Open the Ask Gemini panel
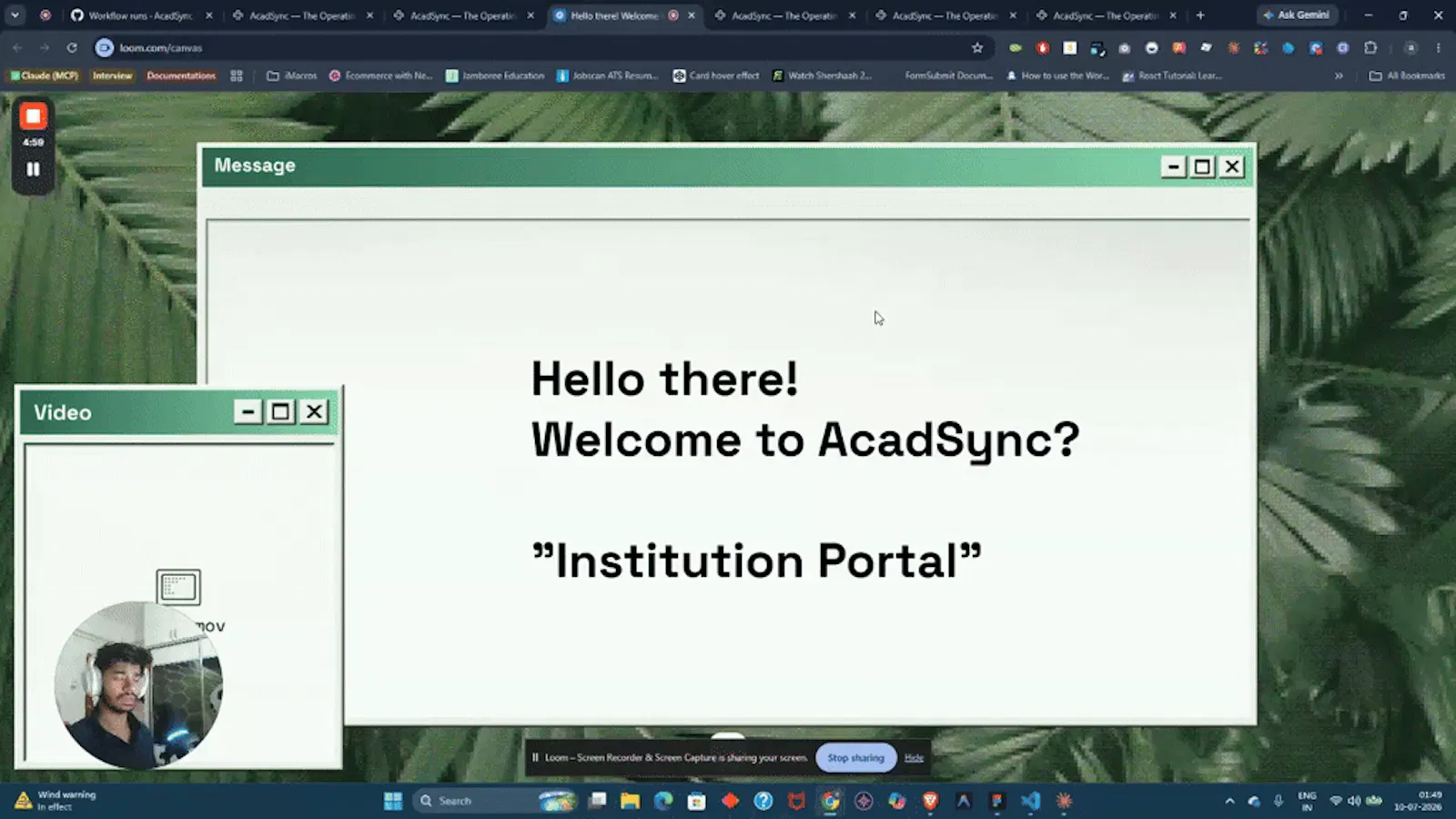Screen dimensions: 1456x819 pyautogui.click(x=1296, y=15)
